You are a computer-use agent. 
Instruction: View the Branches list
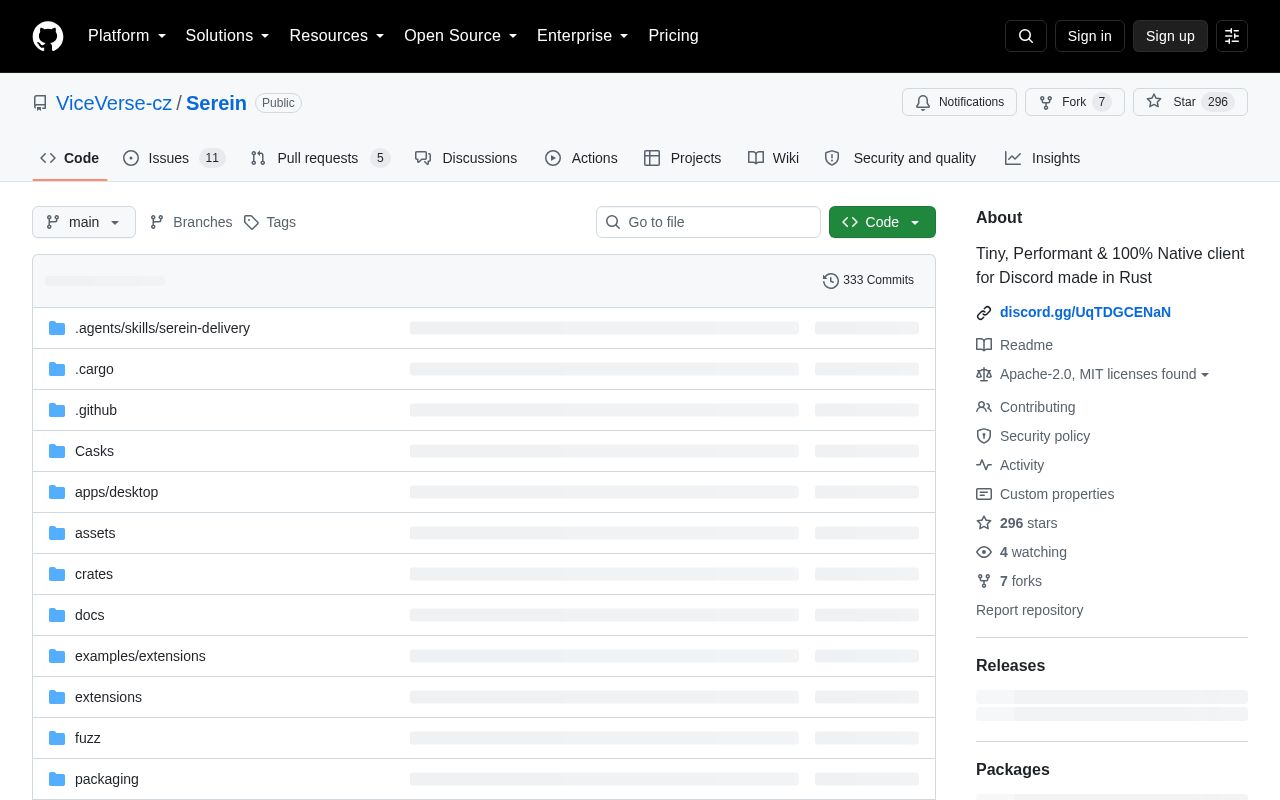pyautogui.click(x=191, y=222)
